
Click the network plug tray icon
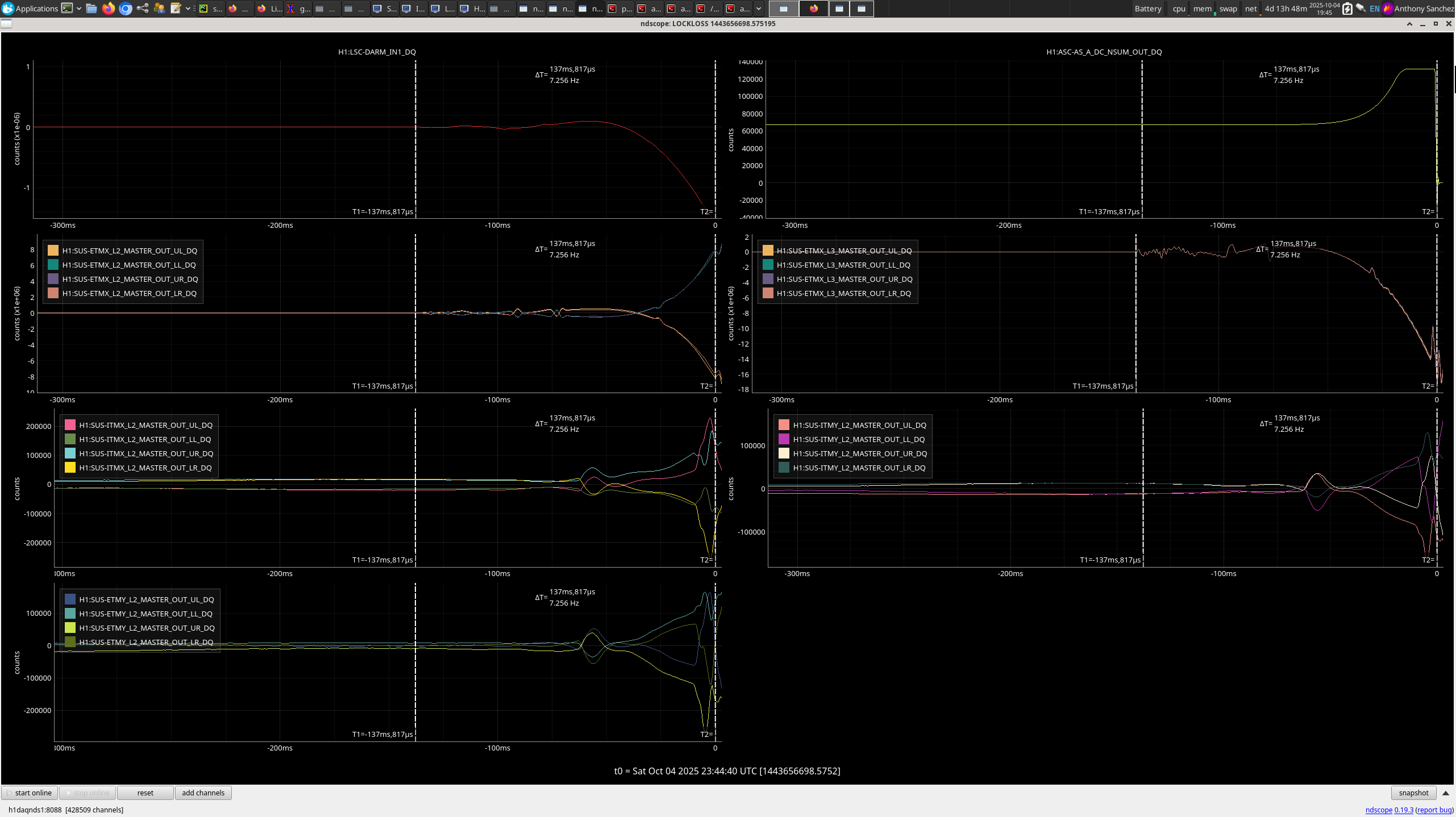click(1361, 9)
